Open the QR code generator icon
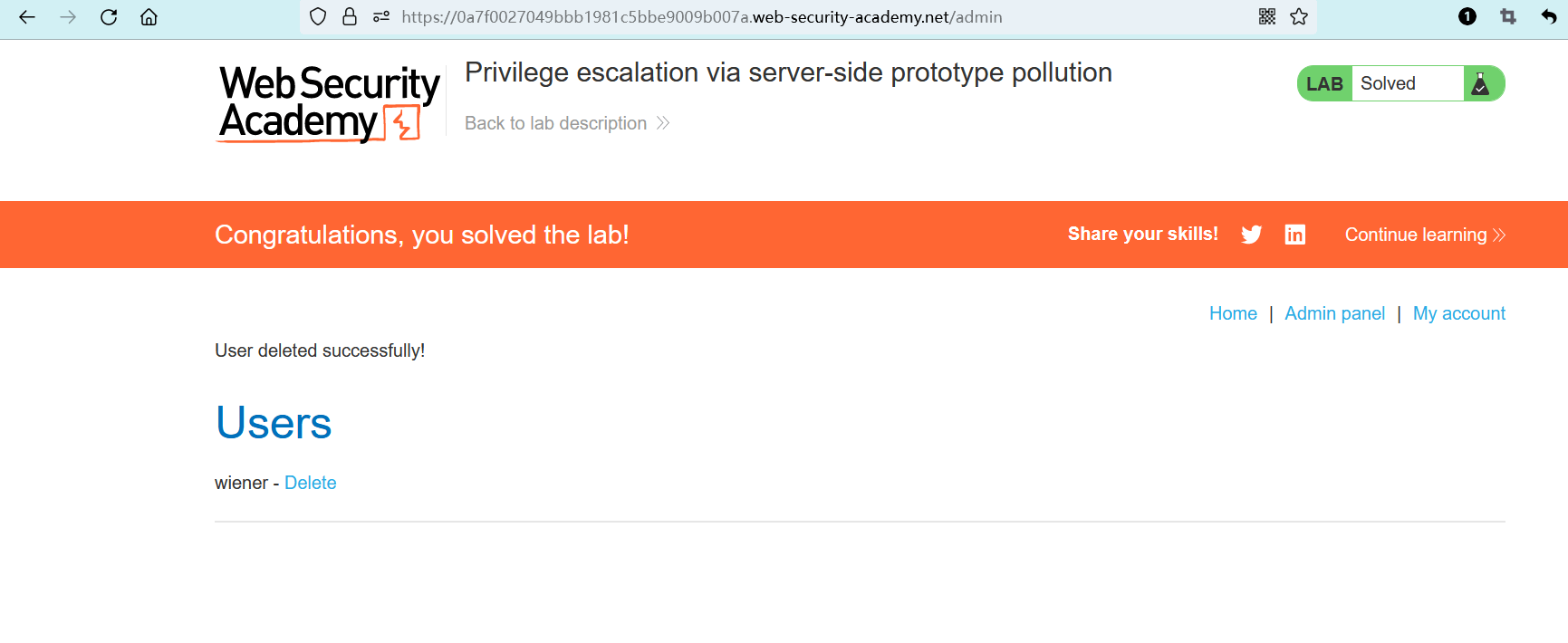The width and height of the screenshot is (1568, 643). [x=1267, y=17]
